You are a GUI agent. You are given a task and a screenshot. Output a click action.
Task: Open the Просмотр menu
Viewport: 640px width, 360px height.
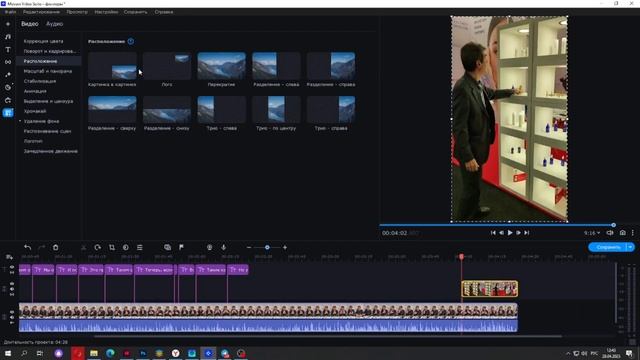tap(77, 12)
